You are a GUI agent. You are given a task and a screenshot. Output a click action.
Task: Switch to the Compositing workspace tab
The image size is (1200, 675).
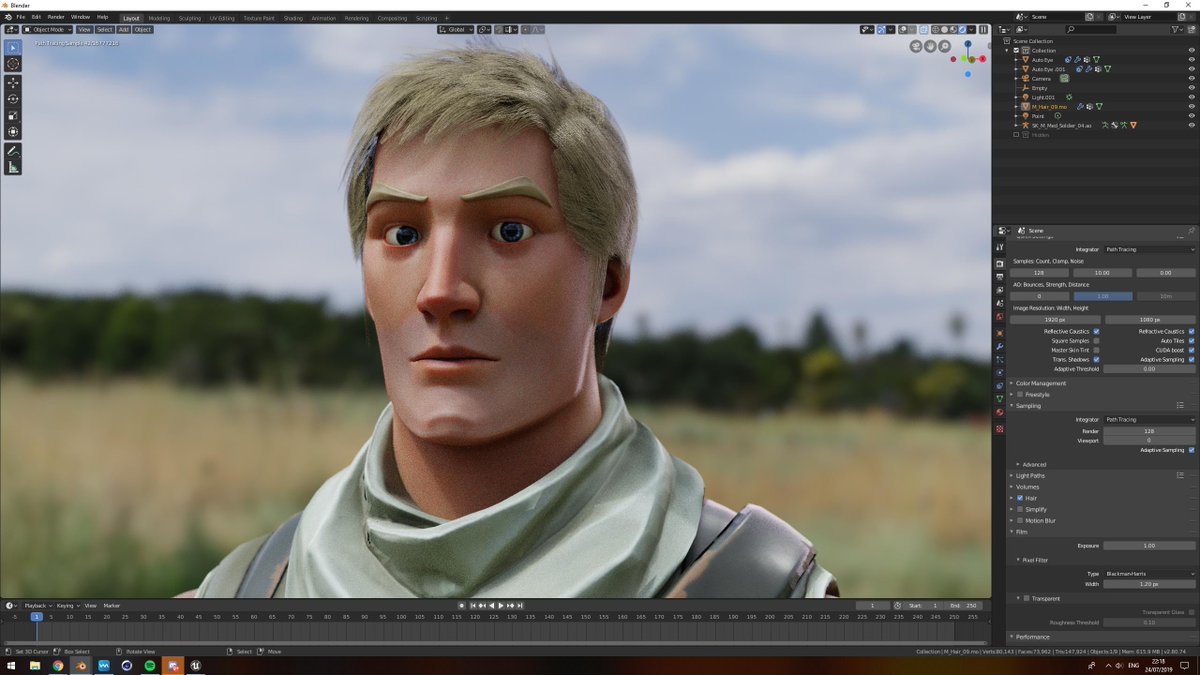click(392, 18)
